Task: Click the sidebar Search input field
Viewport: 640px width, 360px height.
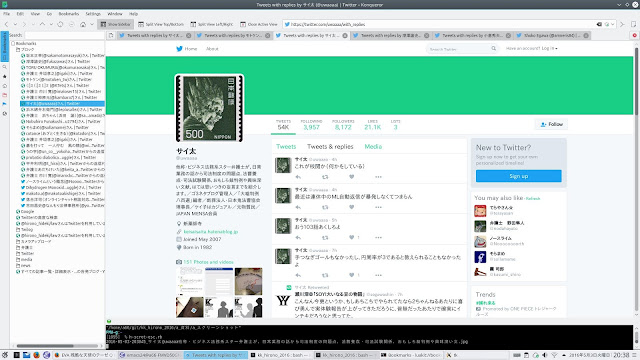Action: tap(64, 35)
